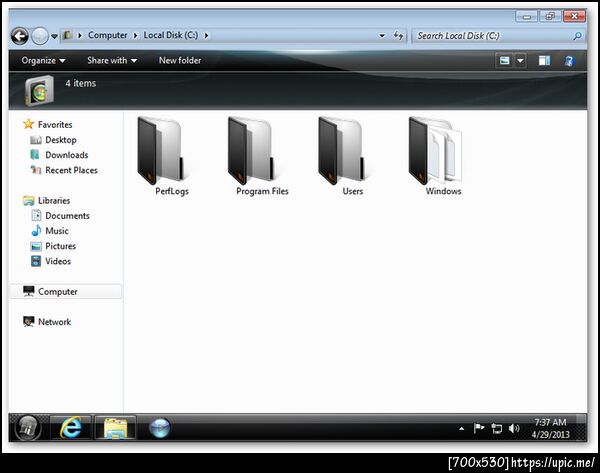Viewport: 600px width, 473px height.
Task: Click the Local Disk drive icon in details pane
Action: [x=39, y=91]
